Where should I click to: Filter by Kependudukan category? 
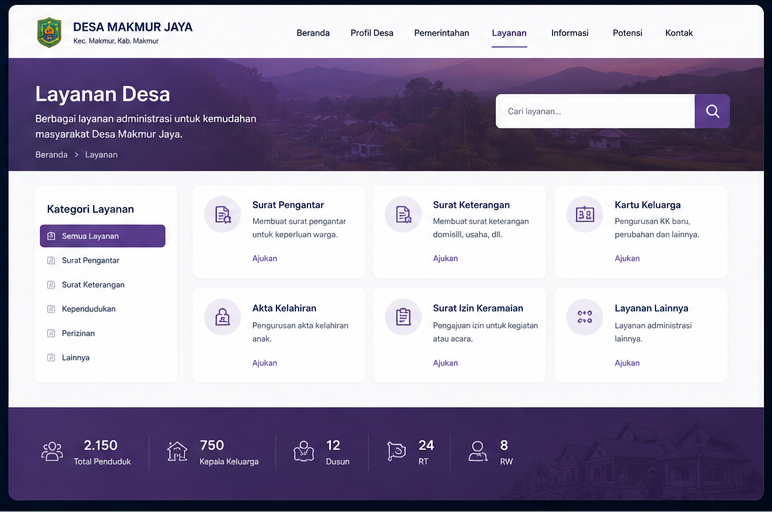coord(89,309)
